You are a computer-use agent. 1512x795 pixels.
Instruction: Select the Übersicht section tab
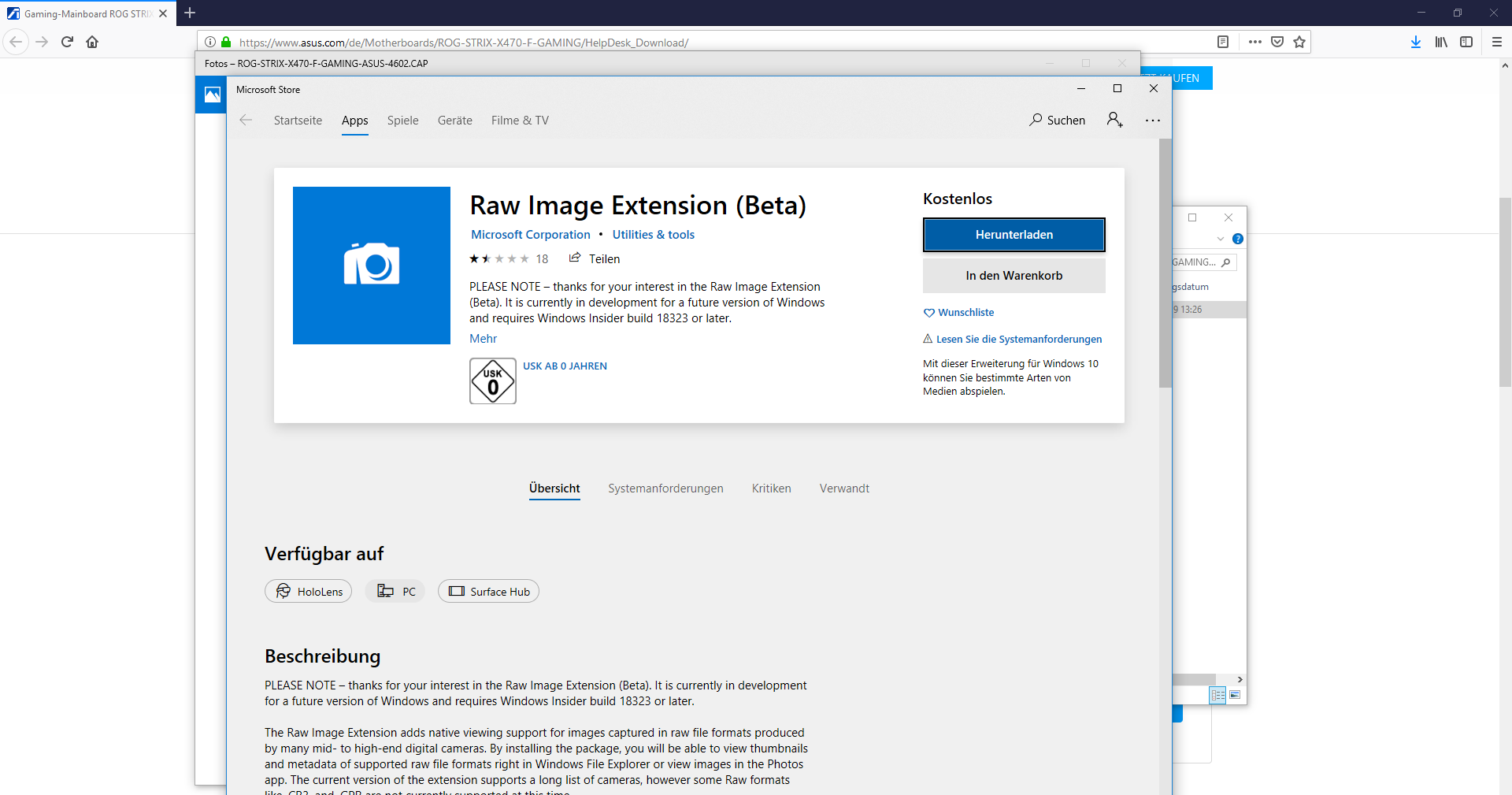(x=554, y=489)
